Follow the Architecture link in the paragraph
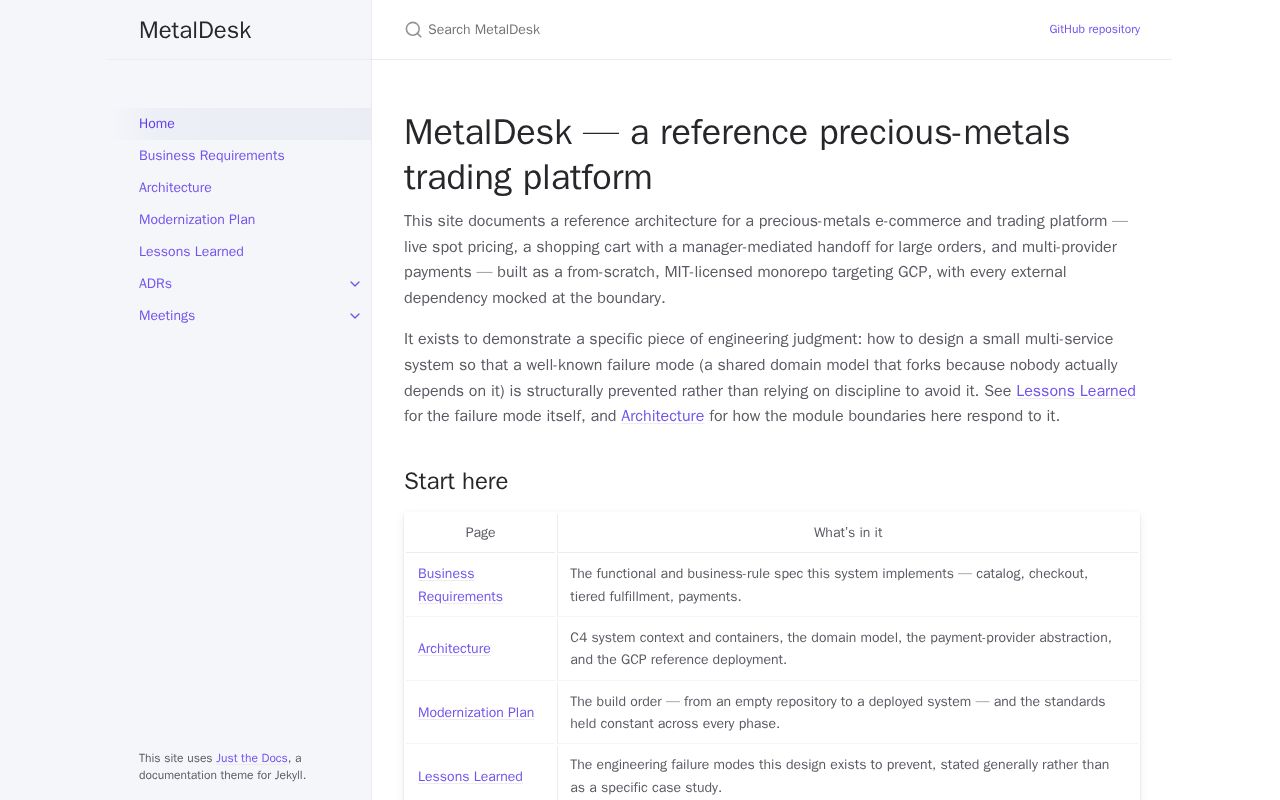The image size is (1280, 800). coord(662,416)
